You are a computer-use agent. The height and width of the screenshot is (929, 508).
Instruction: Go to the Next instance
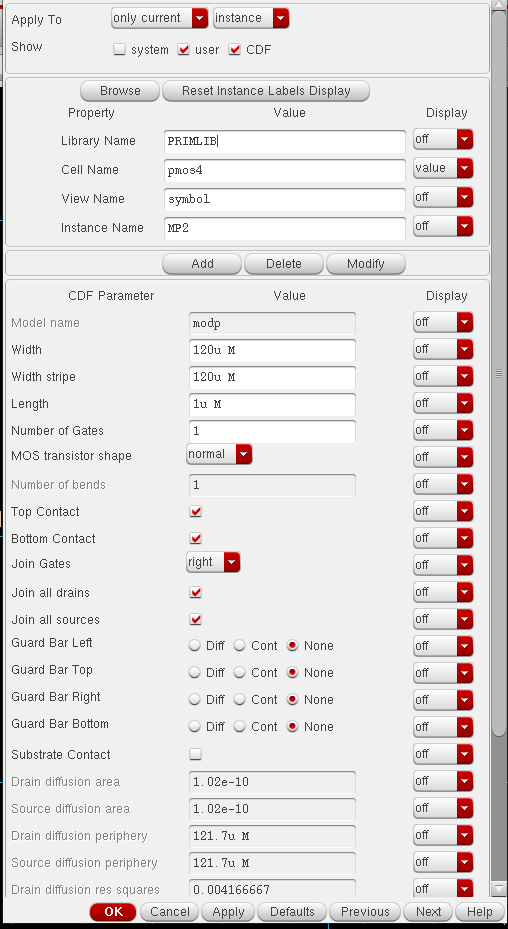click(428, 912)
